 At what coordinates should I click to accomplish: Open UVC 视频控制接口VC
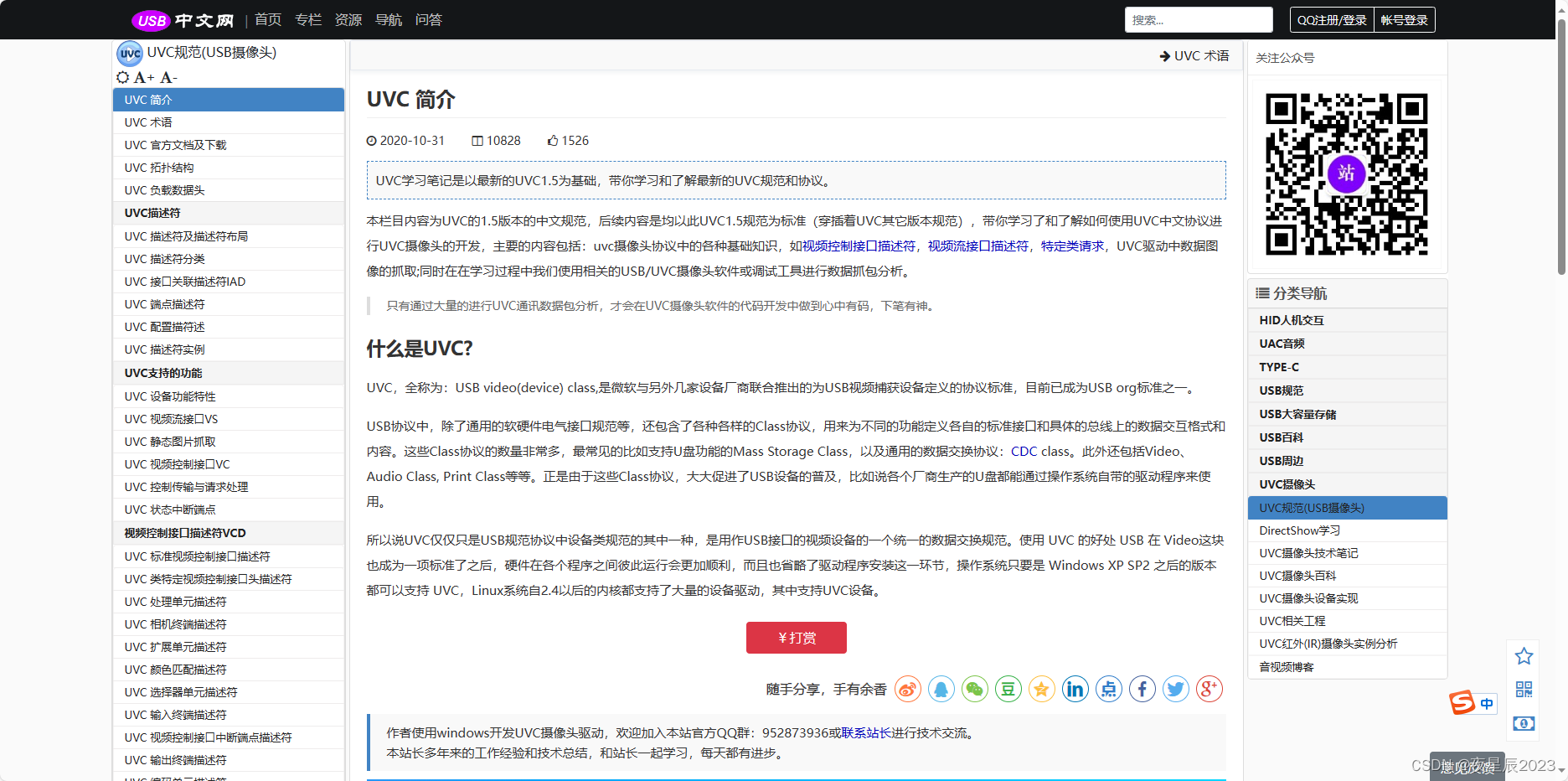click(x=229, y=464)
